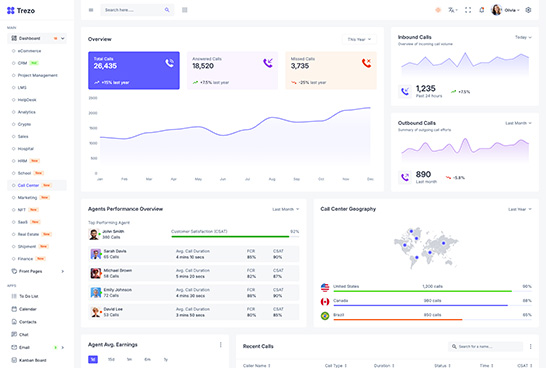Open the language translate icon

(x=452, y=10)
